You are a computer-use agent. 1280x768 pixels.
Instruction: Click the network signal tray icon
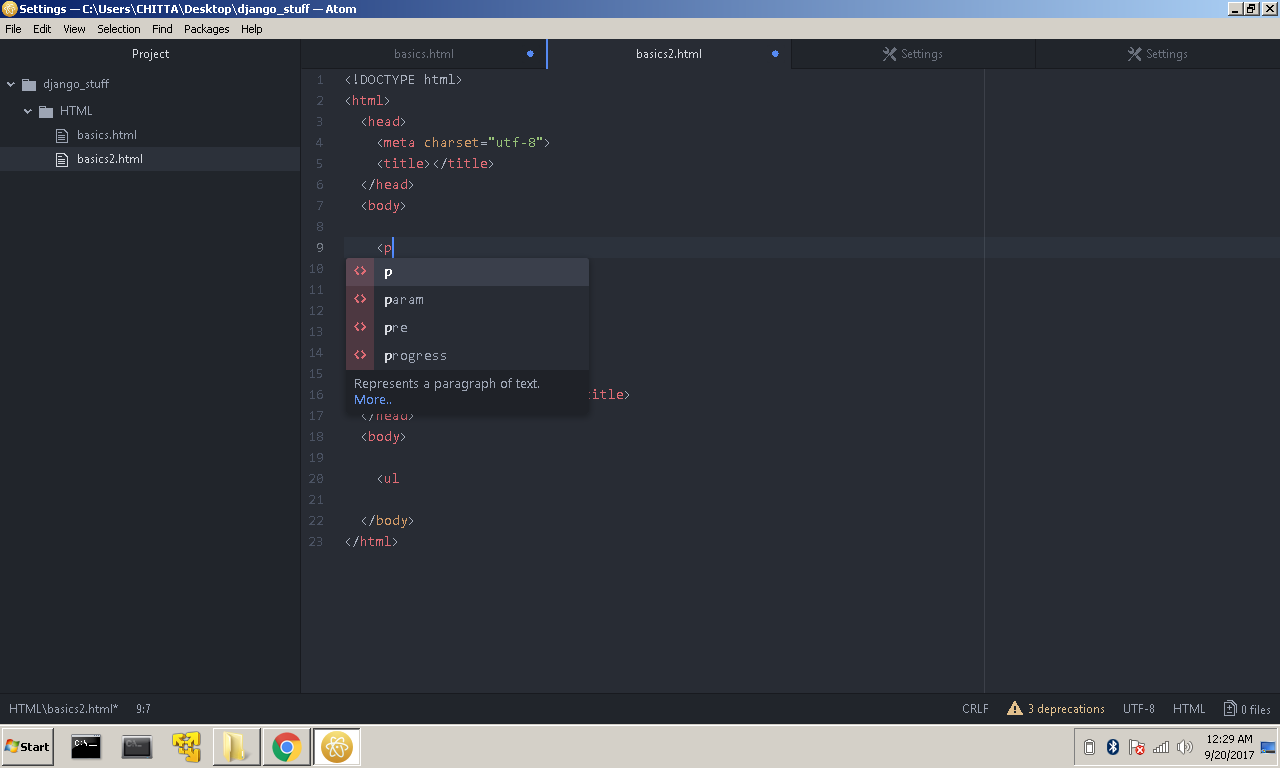pos(1161,747)
